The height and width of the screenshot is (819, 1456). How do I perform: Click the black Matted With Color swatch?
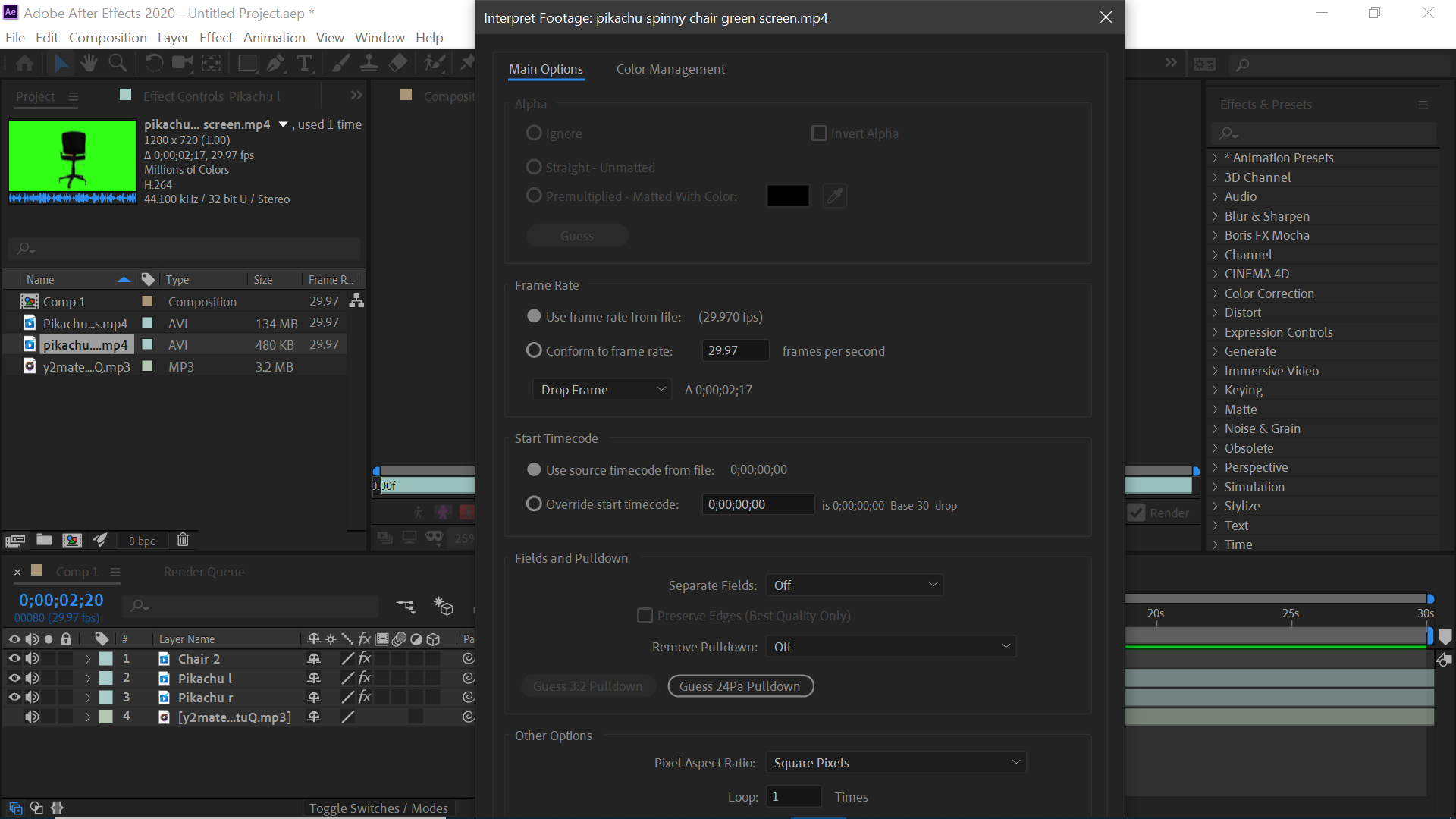[x=788, y=196]
